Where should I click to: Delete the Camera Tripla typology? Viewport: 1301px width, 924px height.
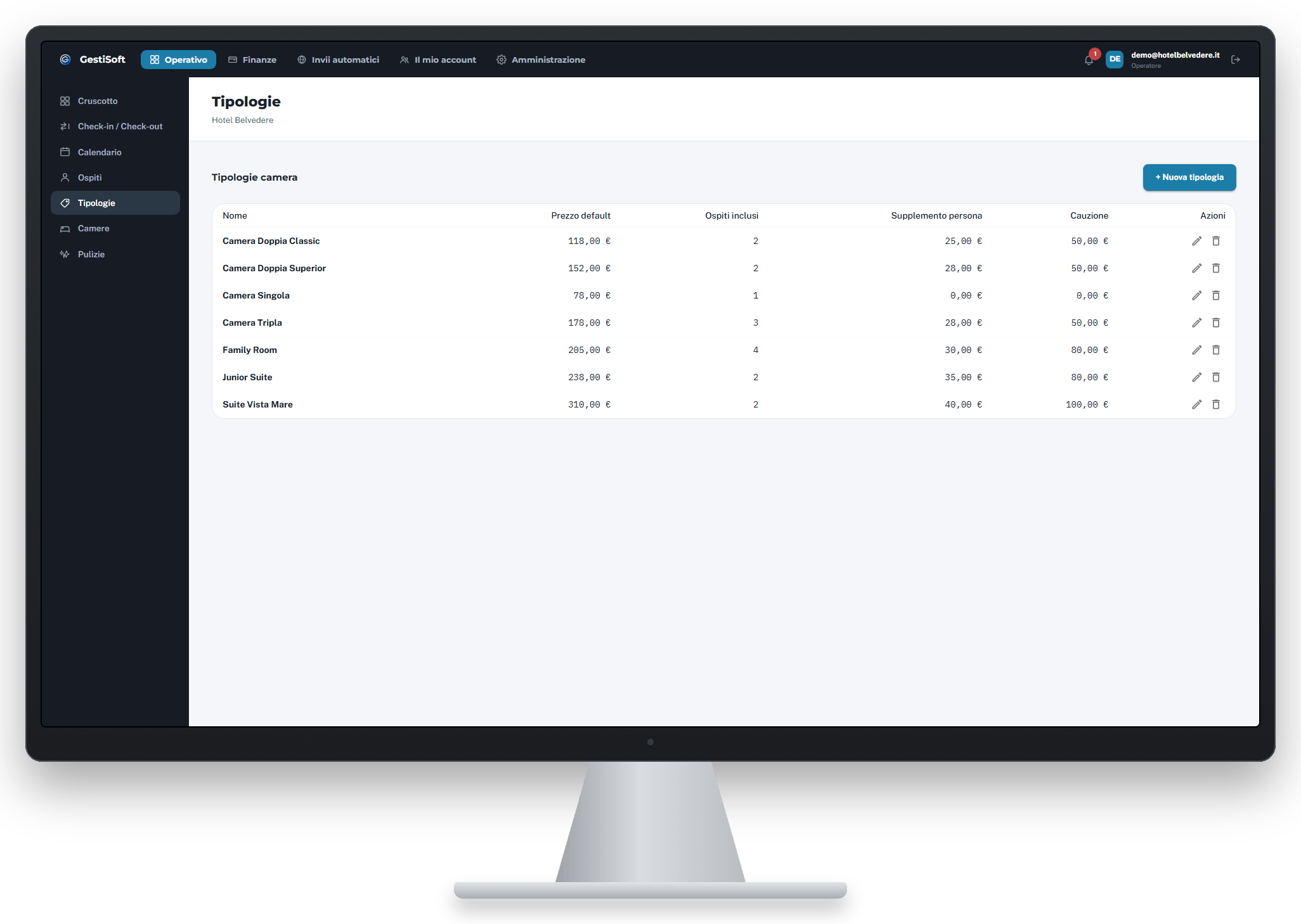point(1216,323)
